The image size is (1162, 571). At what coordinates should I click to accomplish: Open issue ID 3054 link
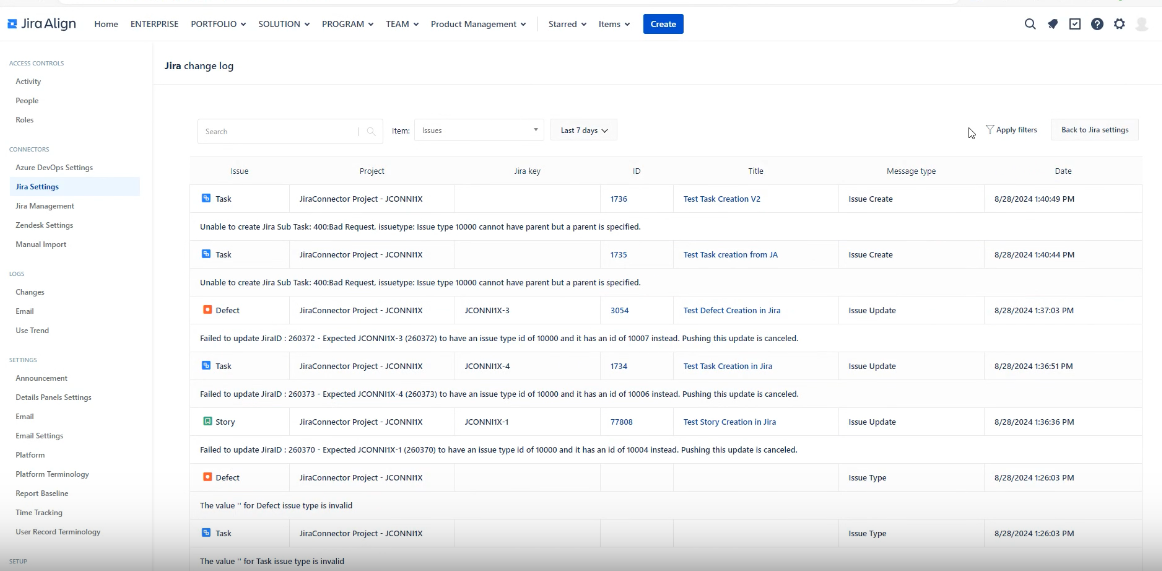point(620,310)
